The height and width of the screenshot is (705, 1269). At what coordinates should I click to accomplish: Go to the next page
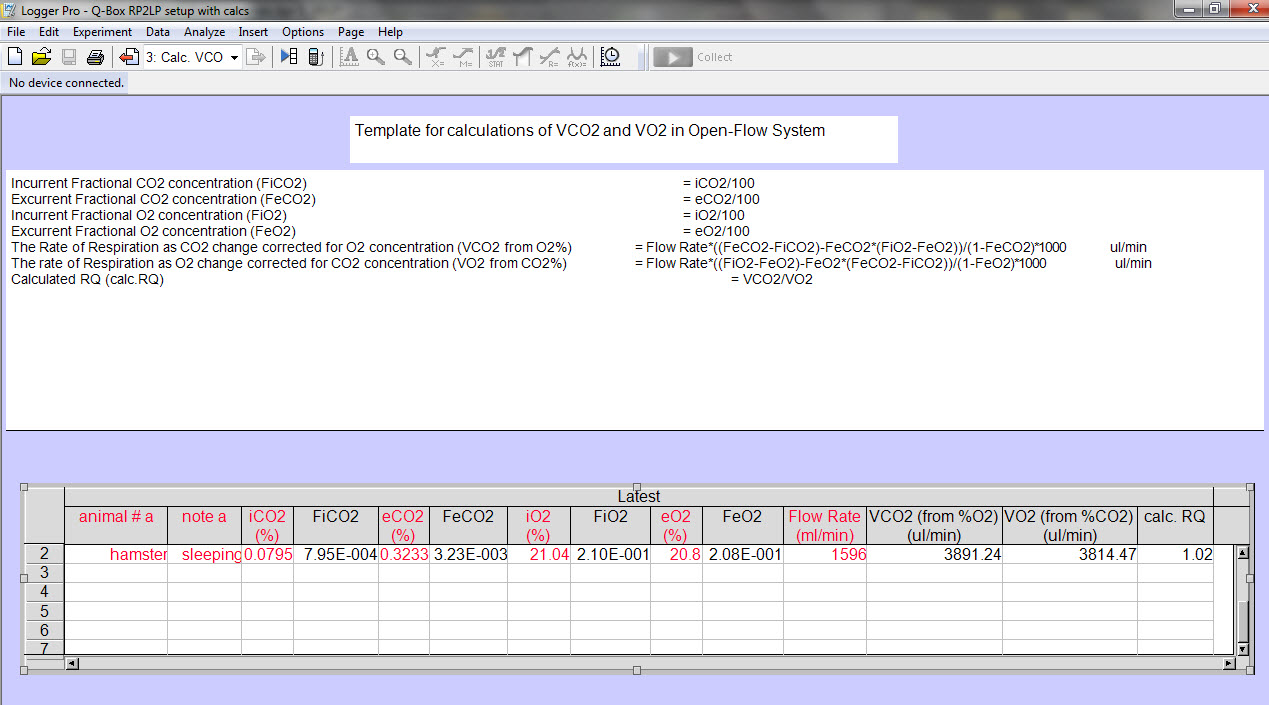tap(256, 57)
